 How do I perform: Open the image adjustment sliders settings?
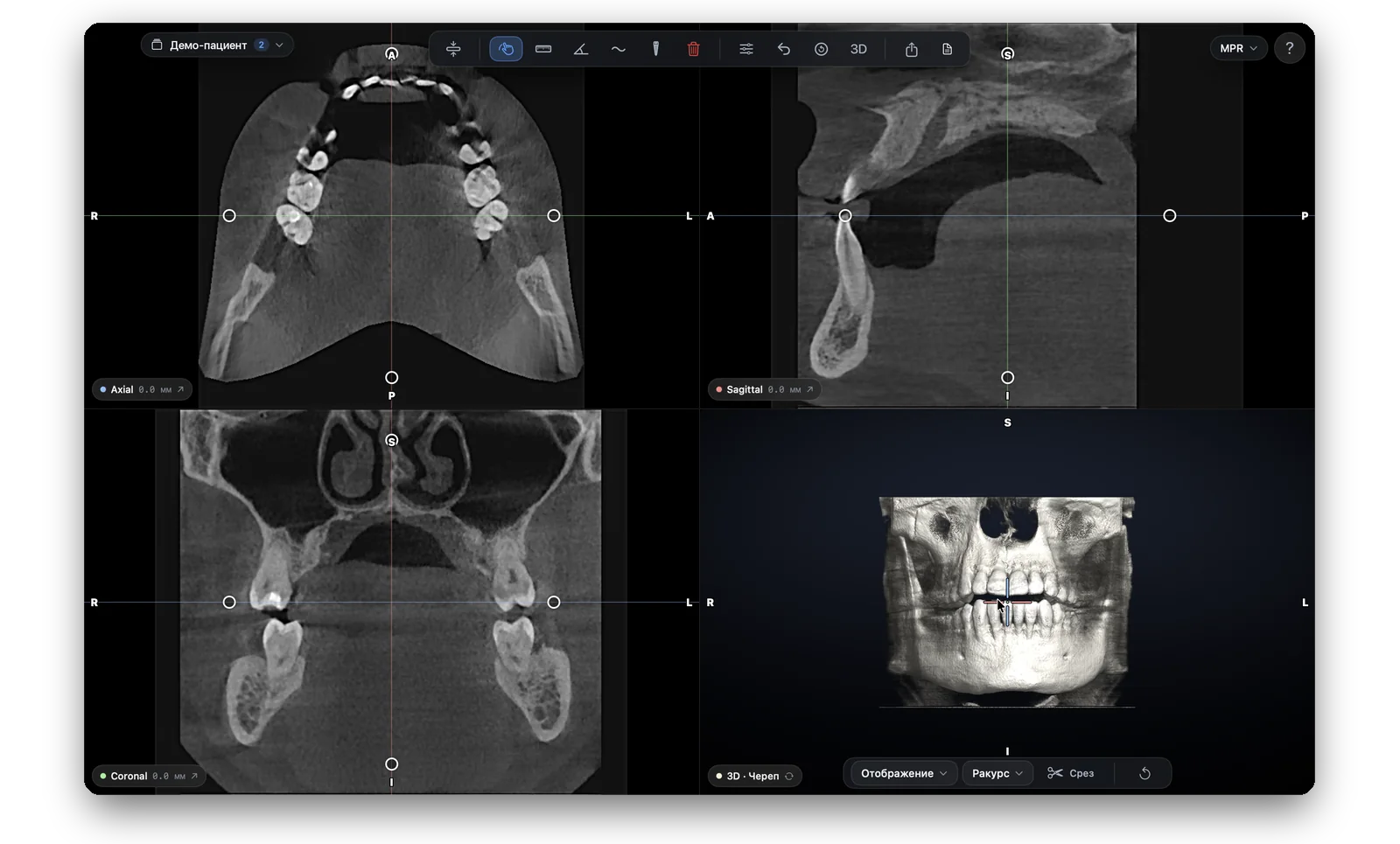pyautogui.click(x=746, y=49)
